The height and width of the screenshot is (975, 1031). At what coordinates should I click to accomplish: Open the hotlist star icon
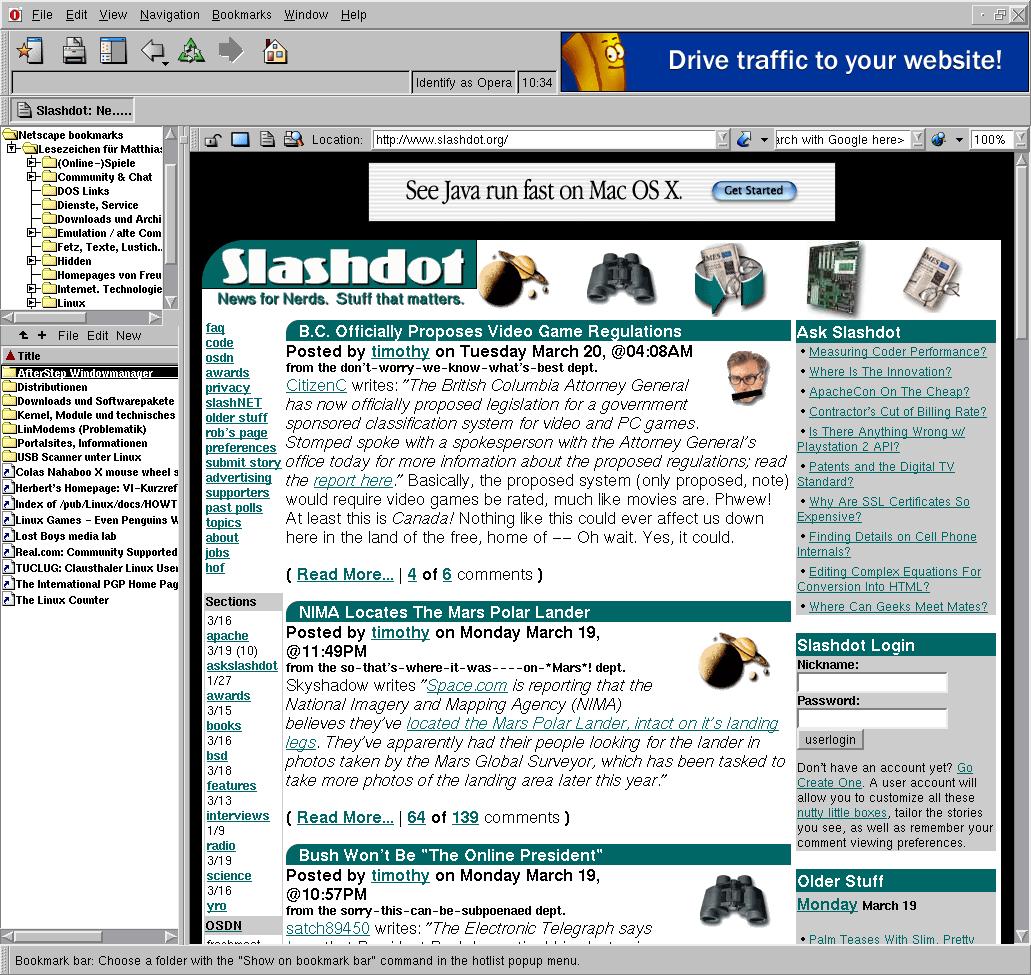pyautogui.click(x=30, y=50)
